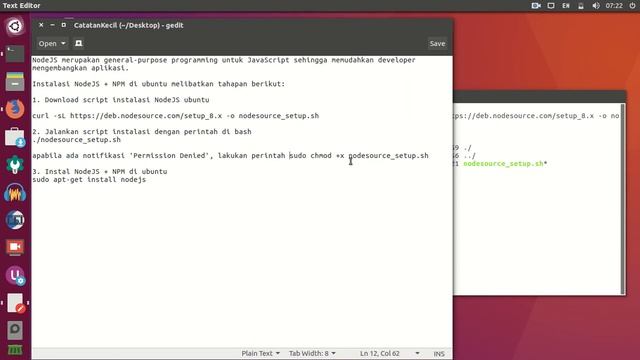Click line '2. Jalankan script instalasi dengan perintah'
This screenshot has height=360, width=640.
(x=142, y=132)
